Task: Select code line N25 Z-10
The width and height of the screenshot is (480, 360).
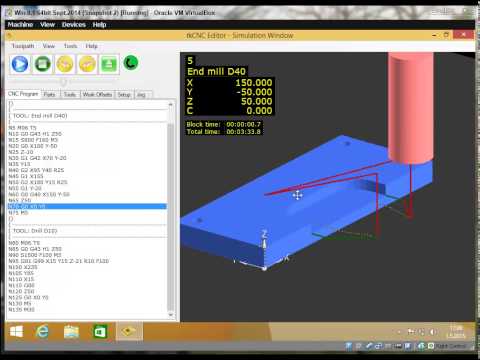Action: [x=21, y=152]
